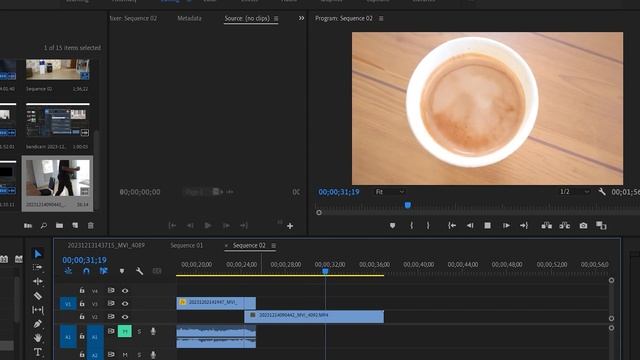
Task: Toggle lock on audio track A1
Action: coord(82,336)
